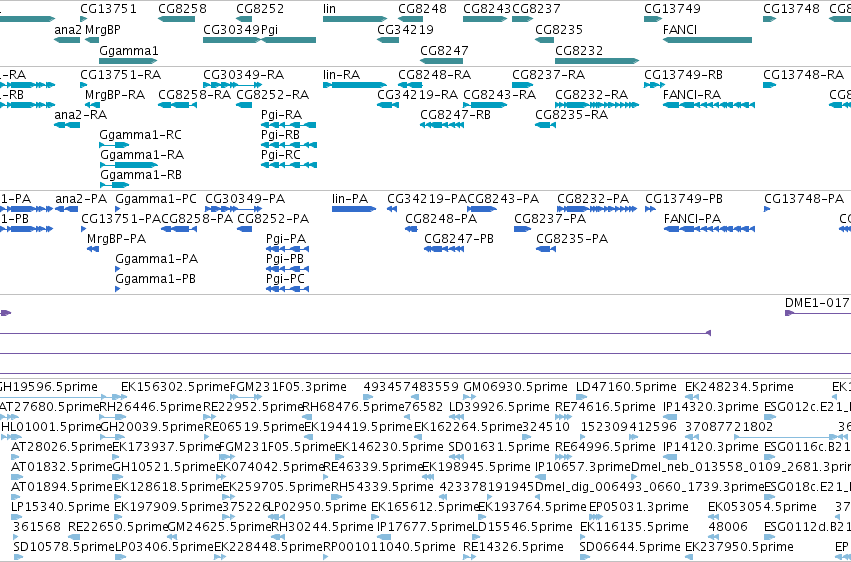
Task: Click the CG8247 gene label
Action: [444, 50]
